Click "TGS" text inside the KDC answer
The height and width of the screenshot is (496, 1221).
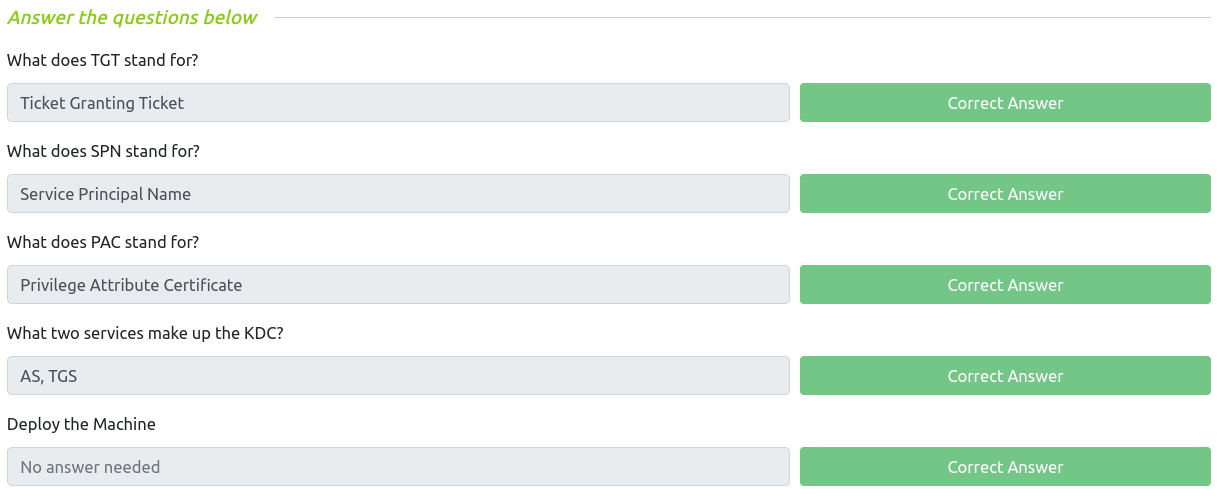[x=62, y=376]
